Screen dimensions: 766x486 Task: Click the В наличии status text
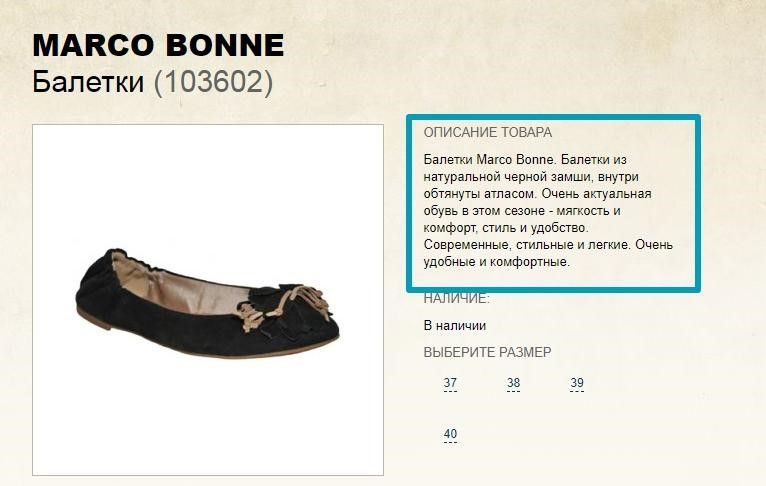[x=454, y=325]
